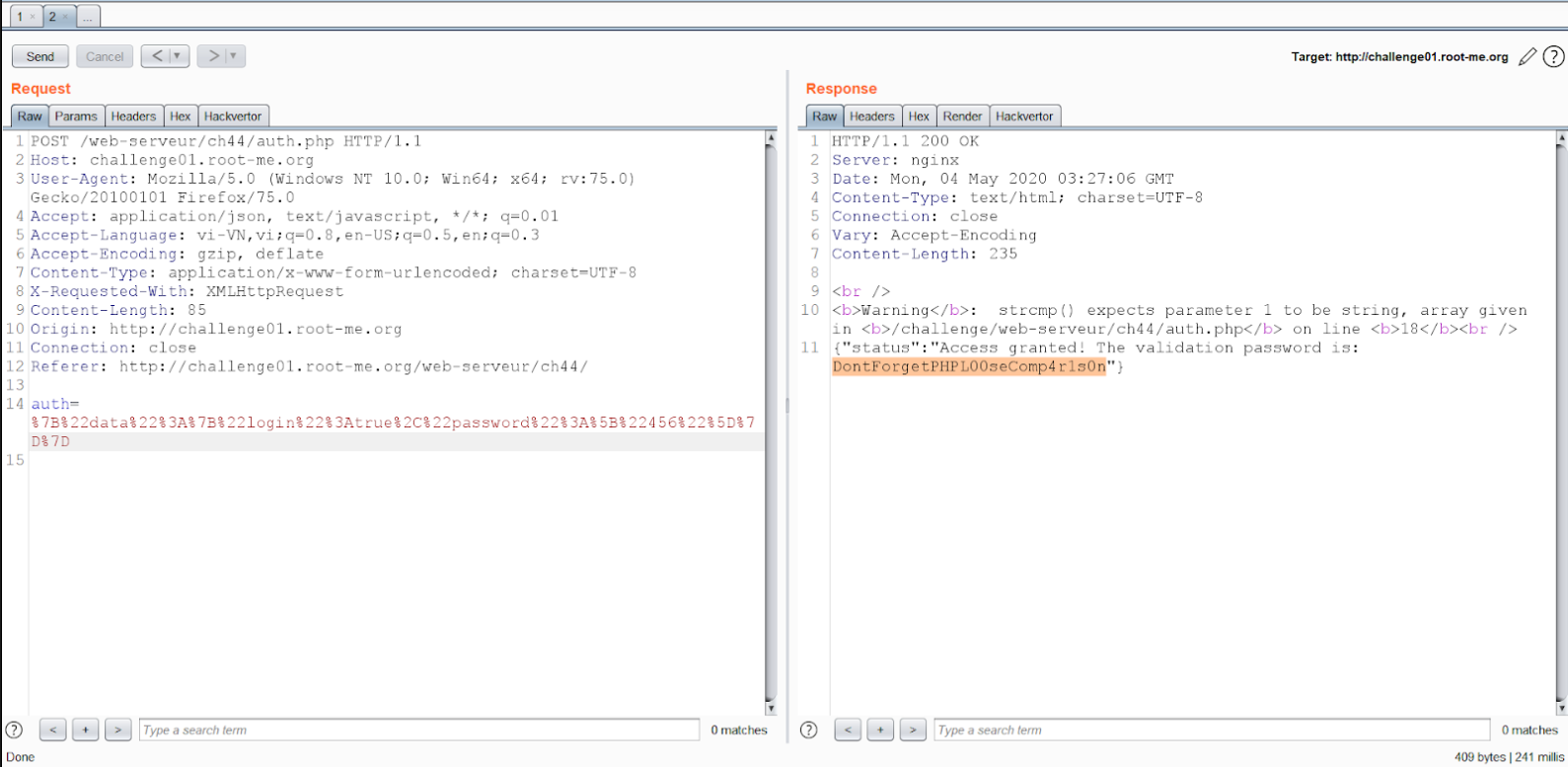This screenshot has height=767, width=1568.
Task: Open help beside the target pencil icon
Action: [1553, 56]
